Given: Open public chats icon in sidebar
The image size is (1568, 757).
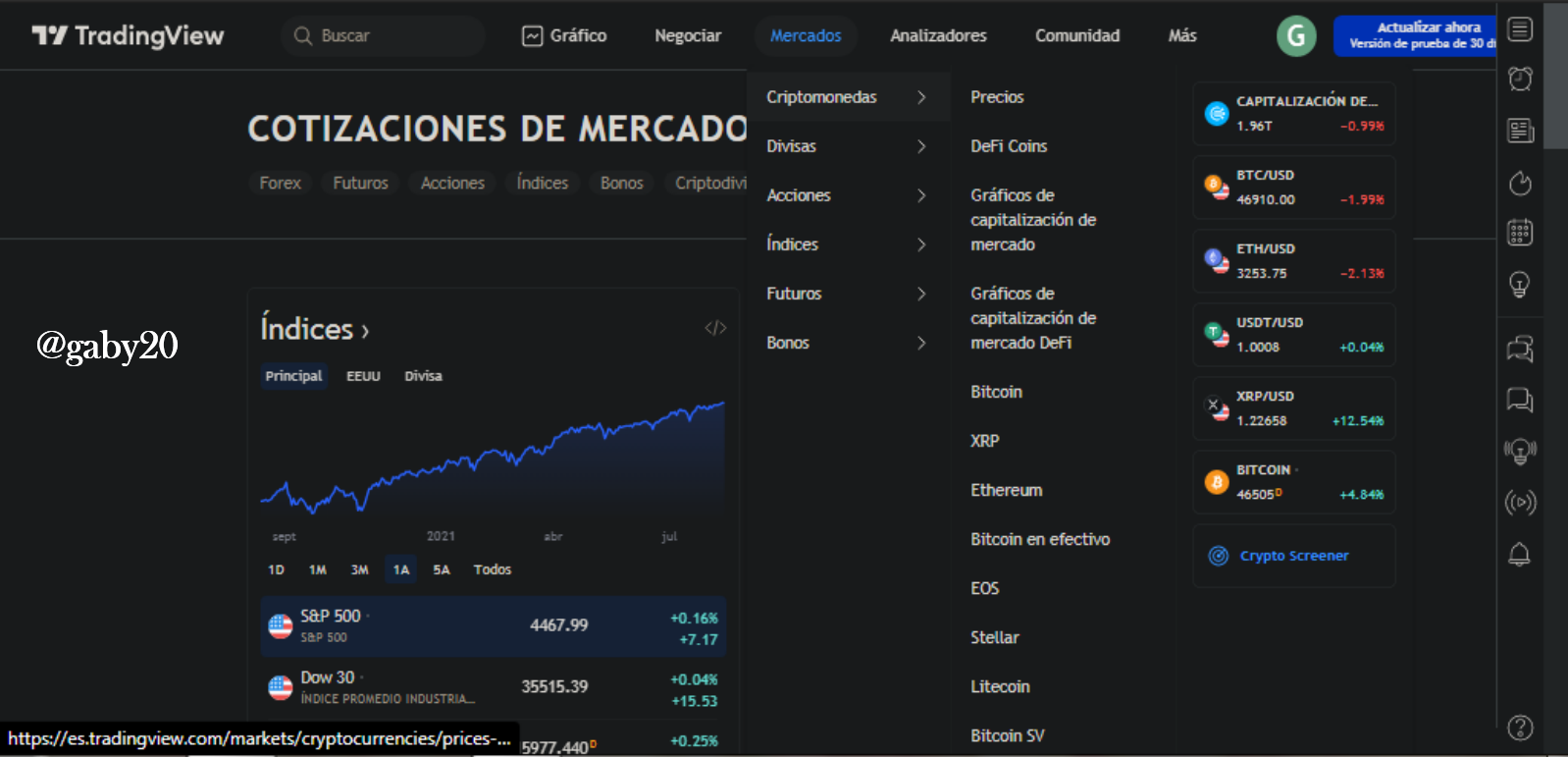Looking at the screenshot, I should [1520, 349].
